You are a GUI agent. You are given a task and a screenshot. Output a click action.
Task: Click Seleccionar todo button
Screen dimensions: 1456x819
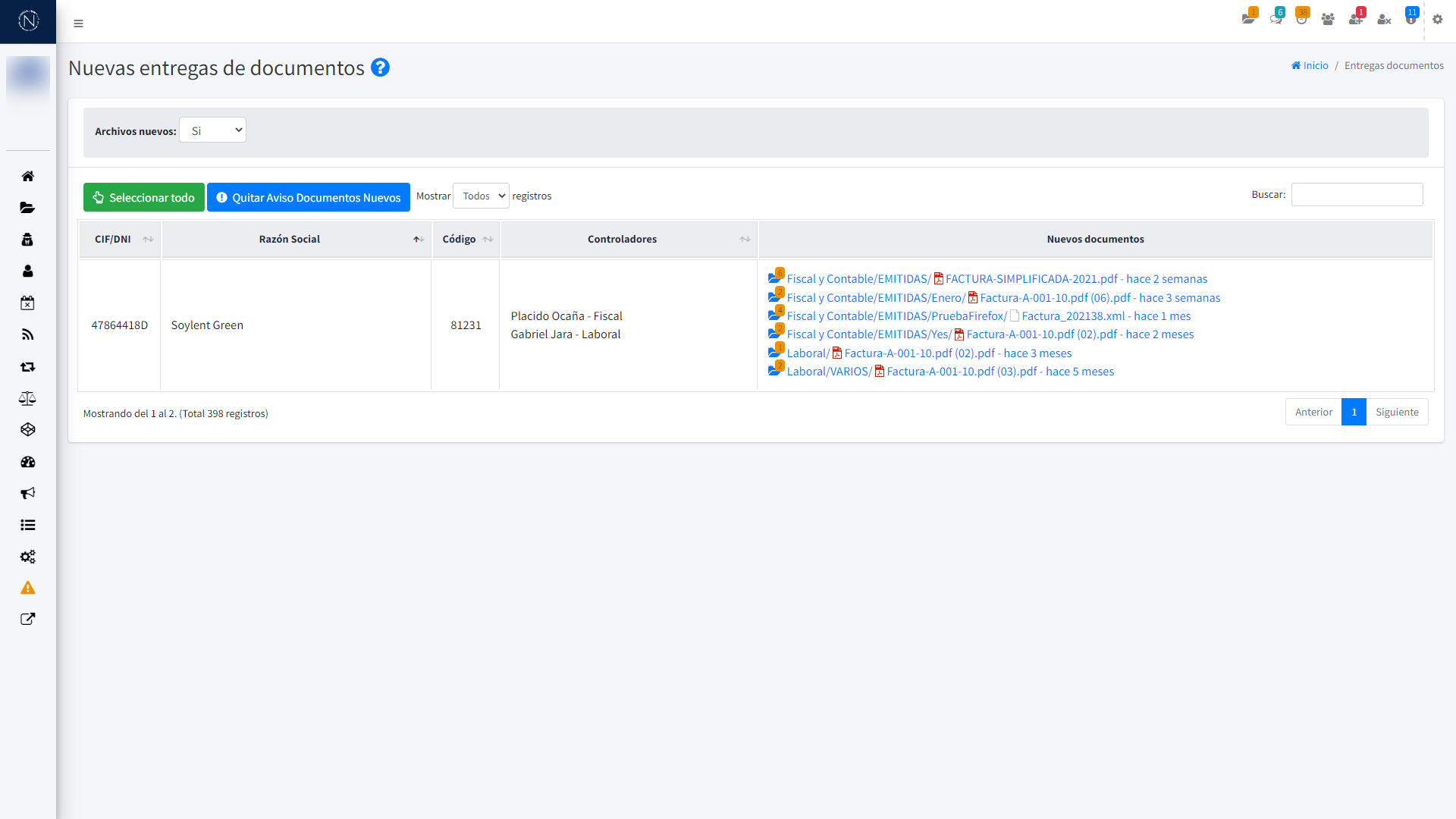[x=144, y=197]
